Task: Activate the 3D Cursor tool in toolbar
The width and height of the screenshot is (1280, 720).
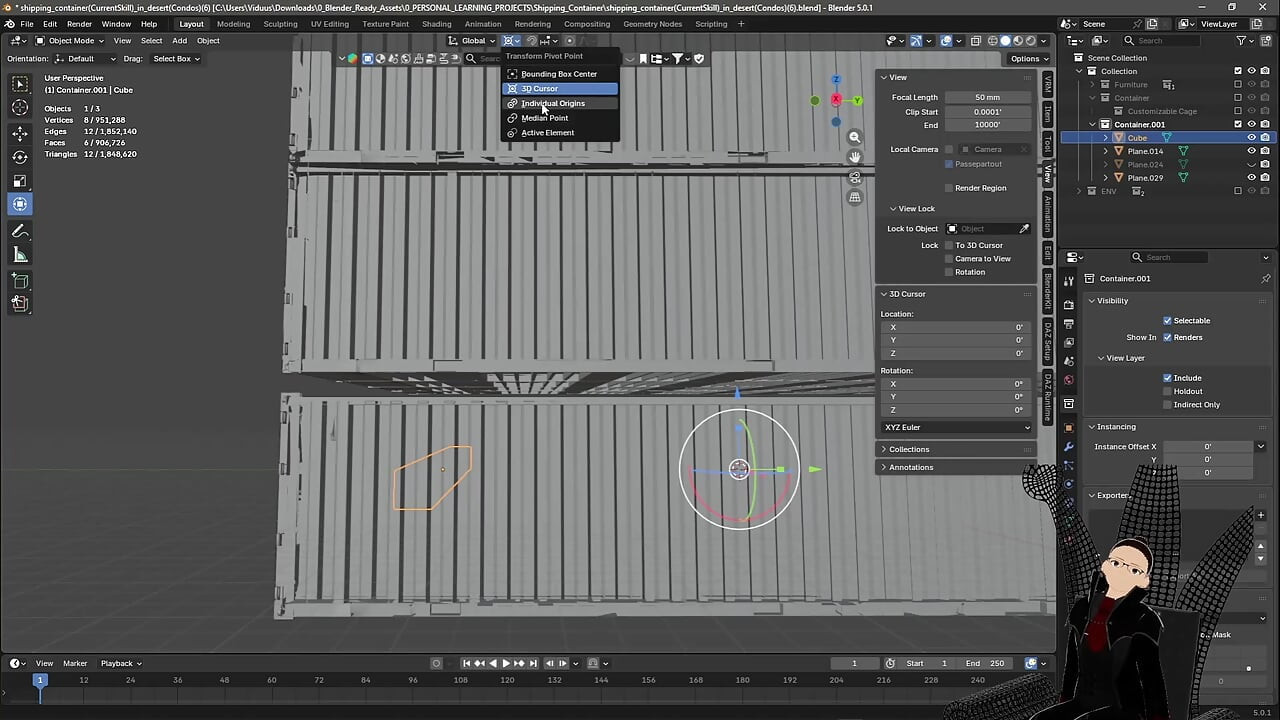Action: [x=20, y=108]
